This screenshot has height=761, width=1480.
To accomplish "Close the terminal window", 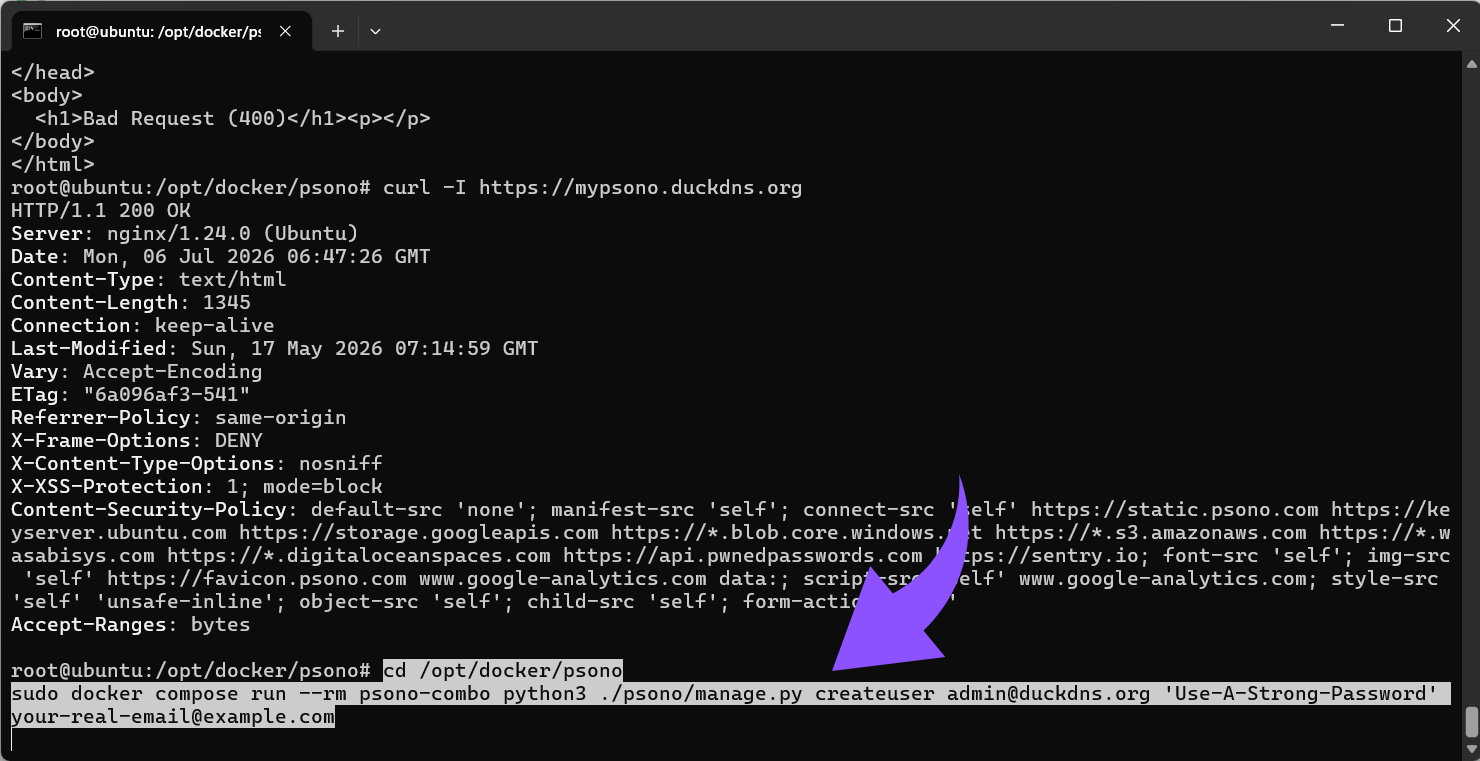I will pos(1452,26).
